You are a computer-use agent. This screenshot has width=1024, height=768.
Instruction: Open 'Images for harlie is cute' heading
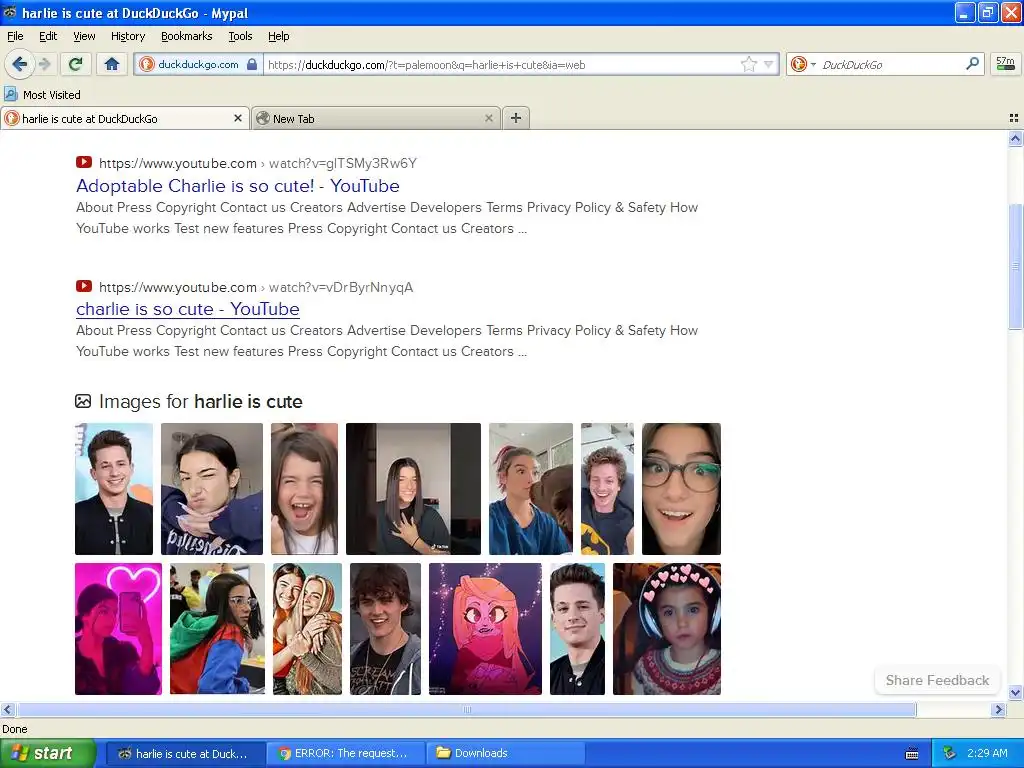pos(200,402)
